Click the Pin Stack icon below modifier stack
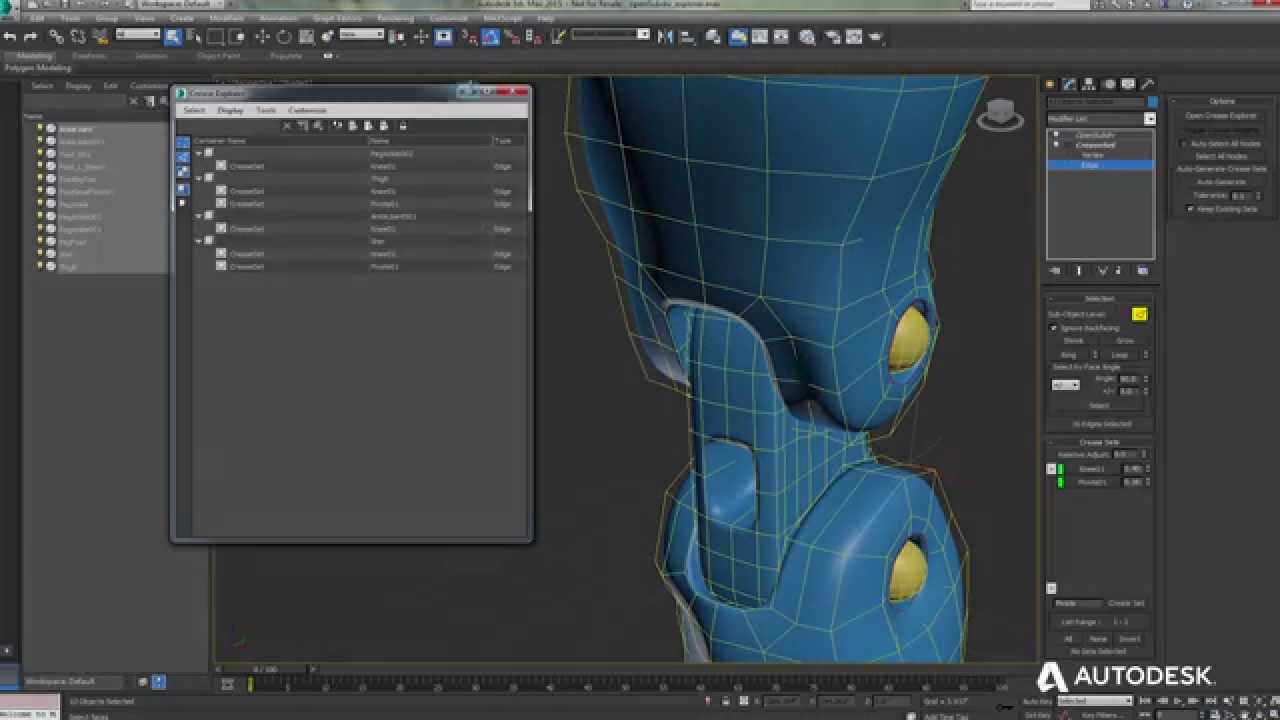The image size is (1280, 720). pos(1055,271)
